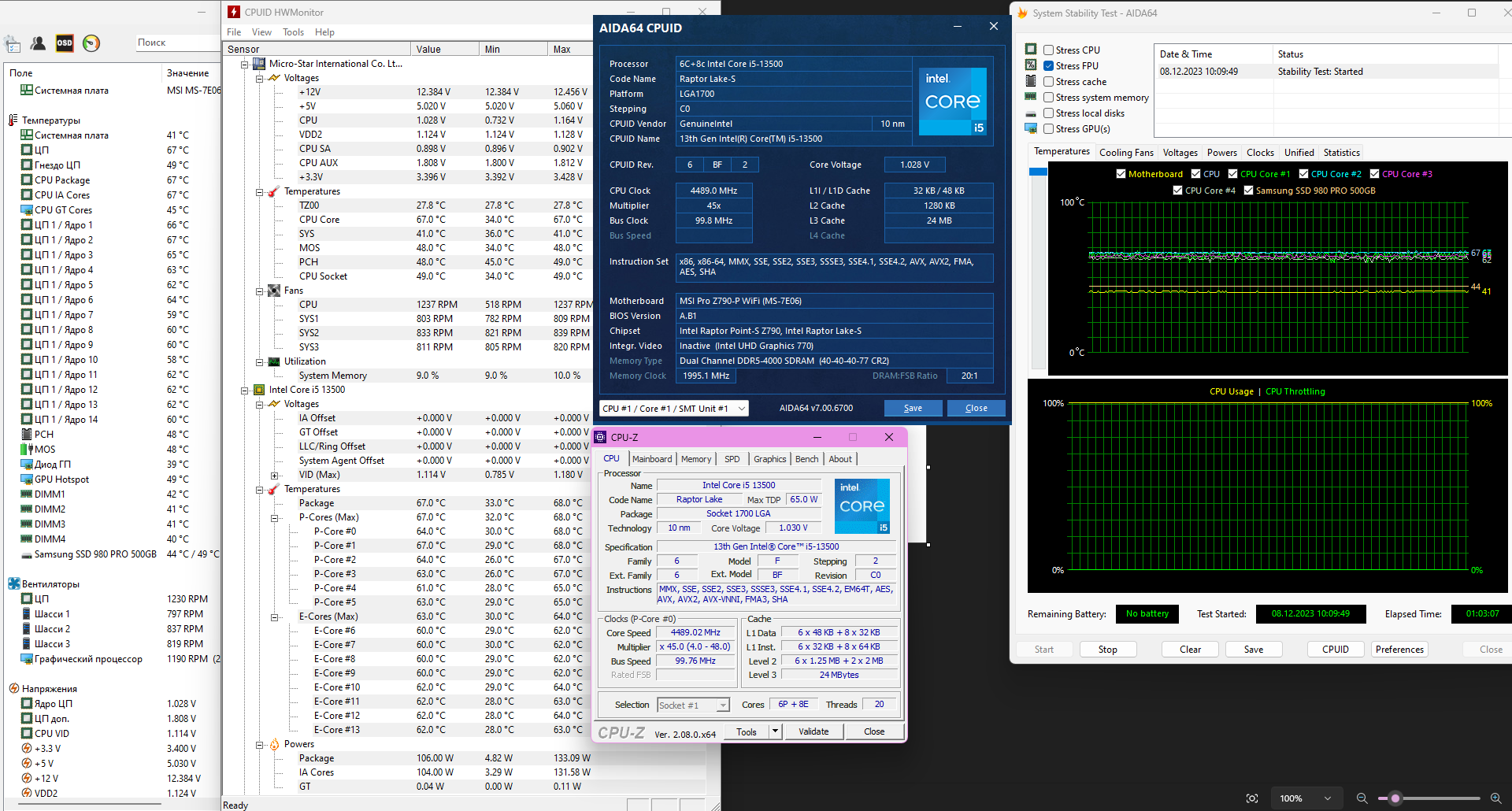Click the monitor icon beside Stress GPU(s)

[1031, 128]
